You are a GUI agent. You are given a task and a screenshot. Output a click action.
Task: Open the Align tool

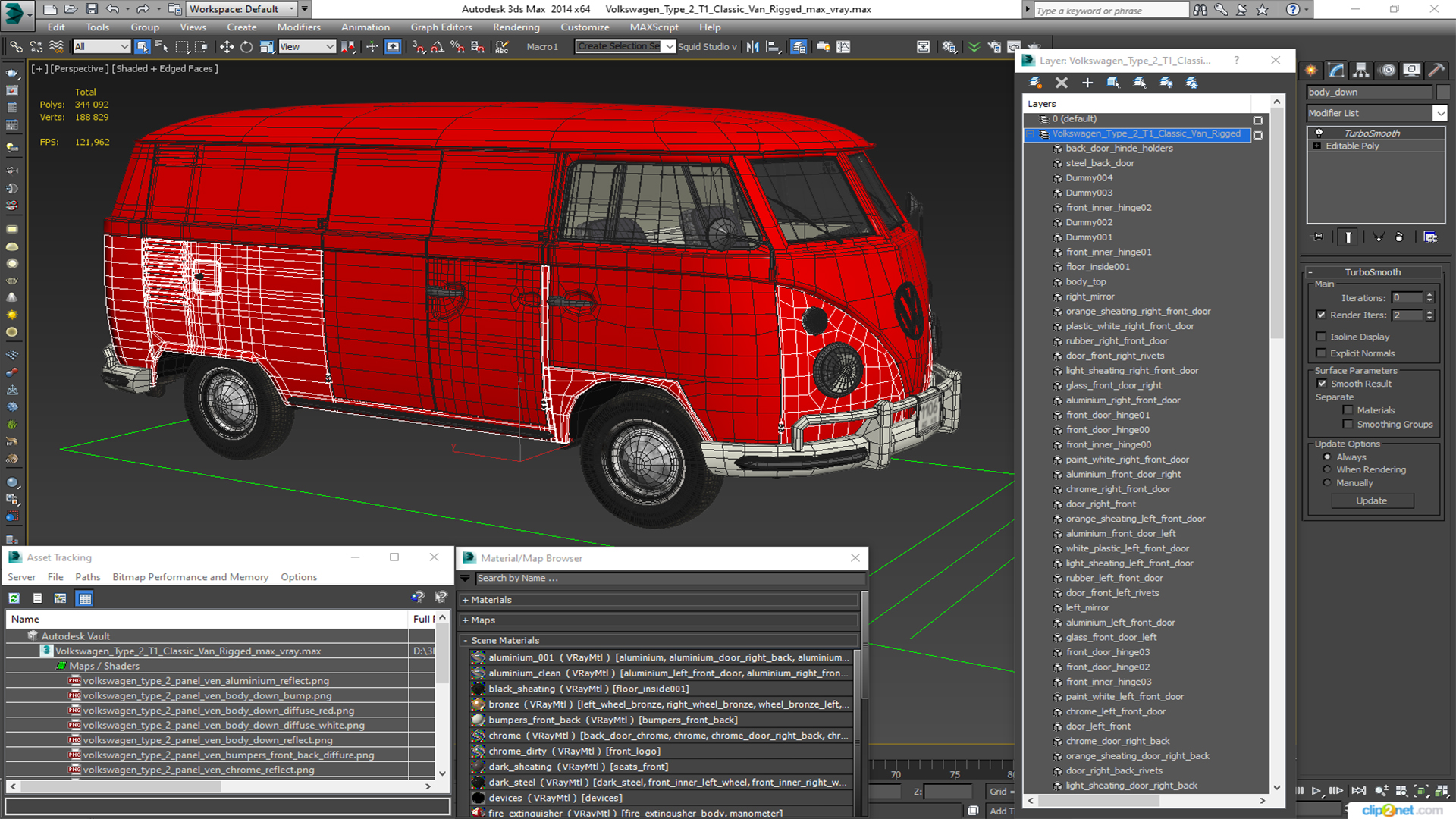coord(773,47)
